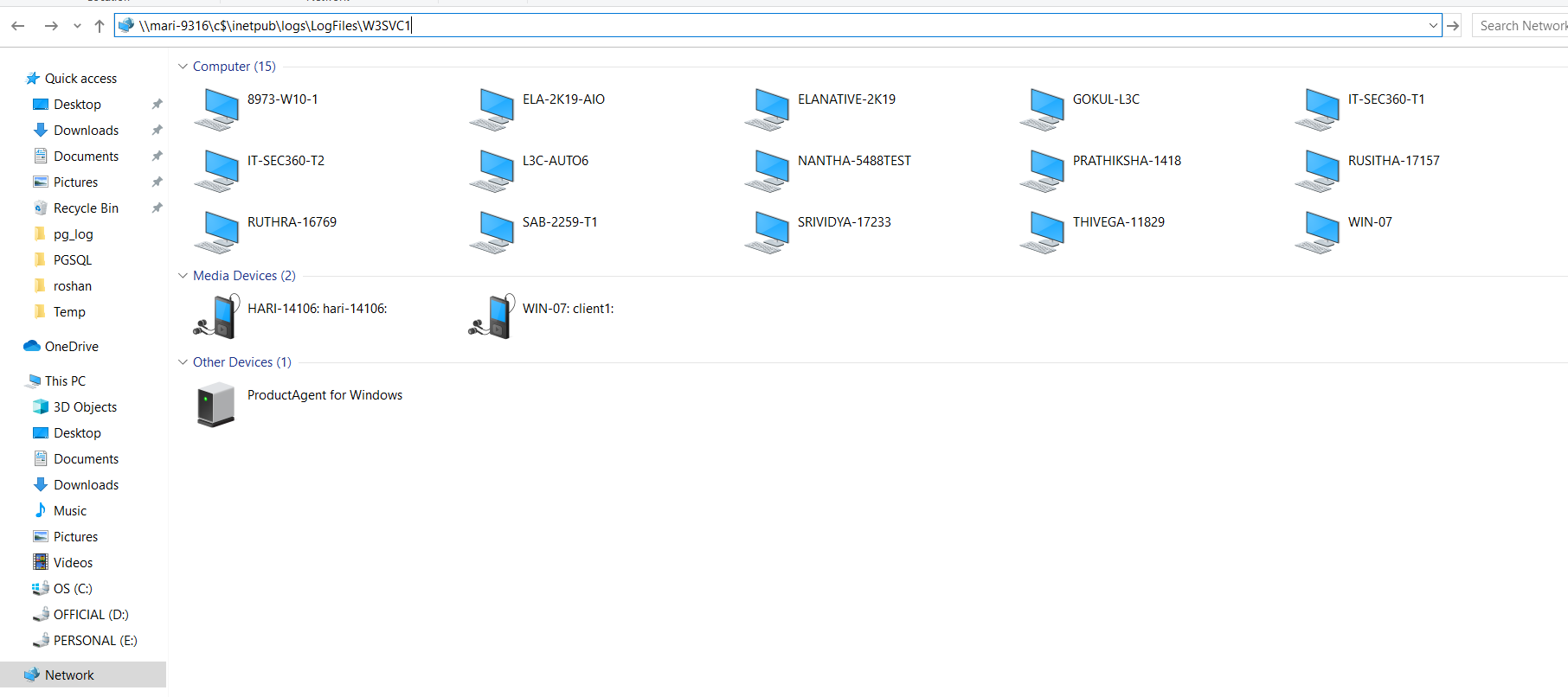Open Music folder under This PC
The height and width of the screenshot is (697, 1568).
point(69,511)
